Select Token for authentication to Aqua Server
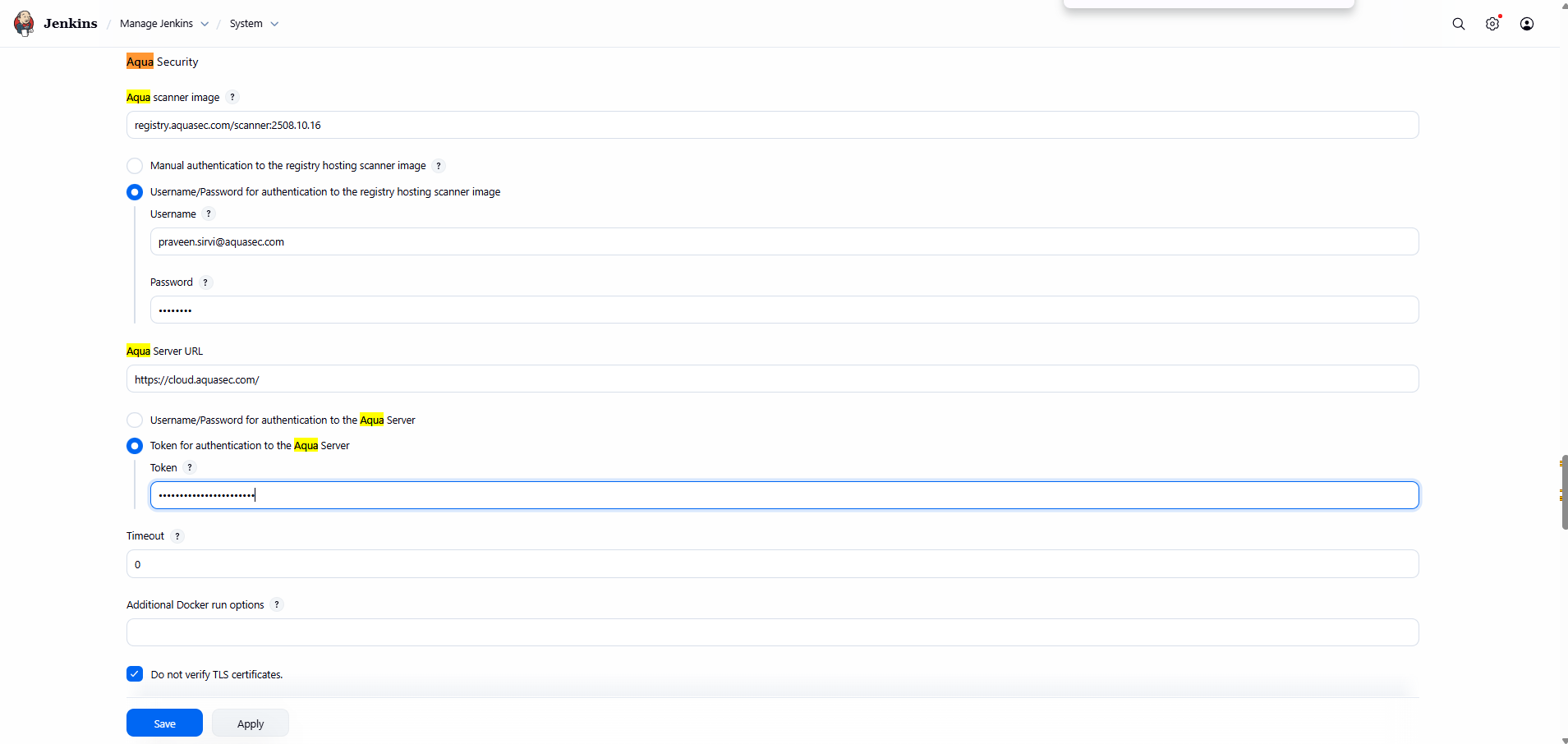This screenshot has height=744, width=1568. pyautogui.click(x=135, y=446)
